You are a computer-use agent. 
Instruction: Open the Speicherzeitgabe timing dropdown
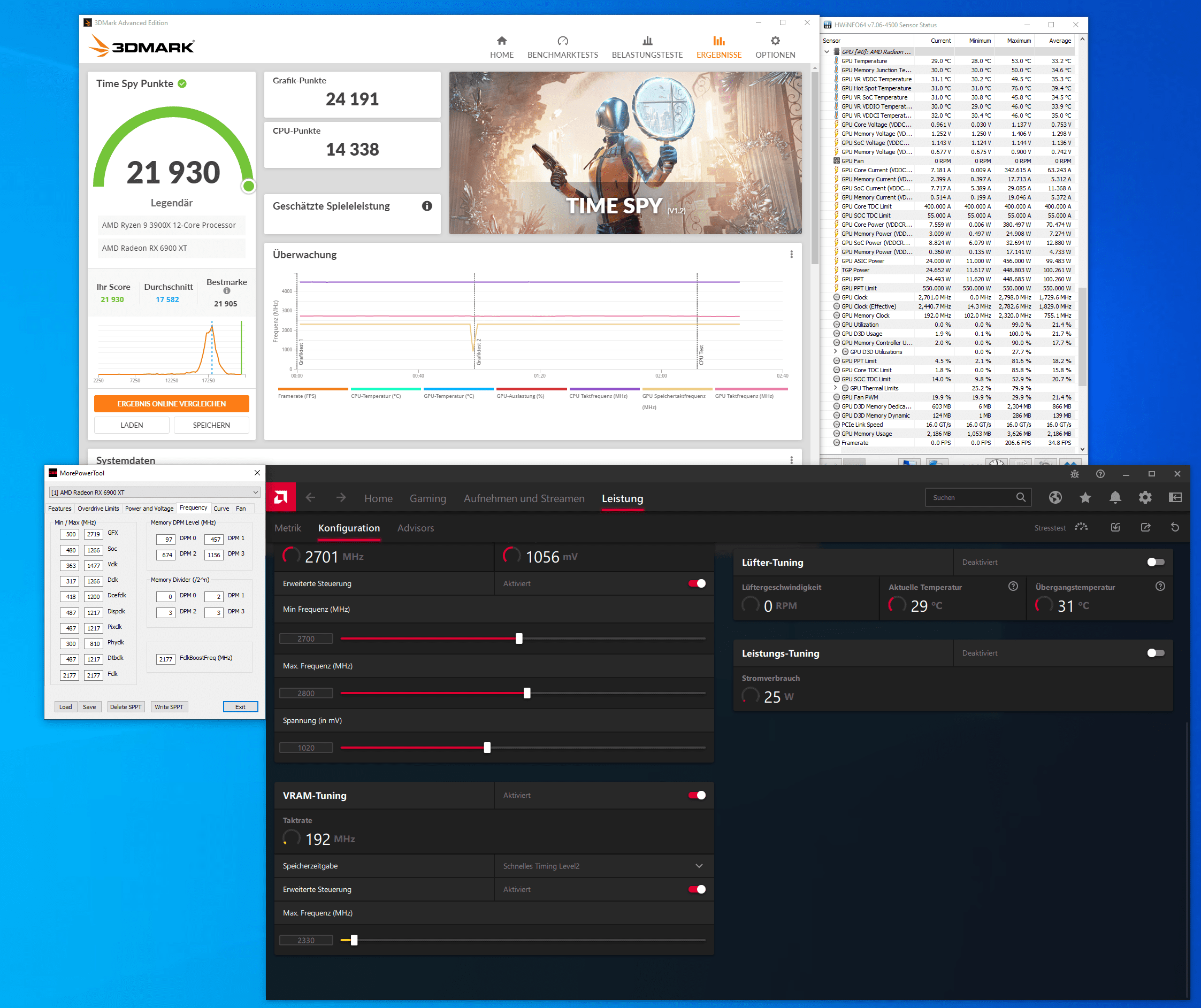(699, 866)
